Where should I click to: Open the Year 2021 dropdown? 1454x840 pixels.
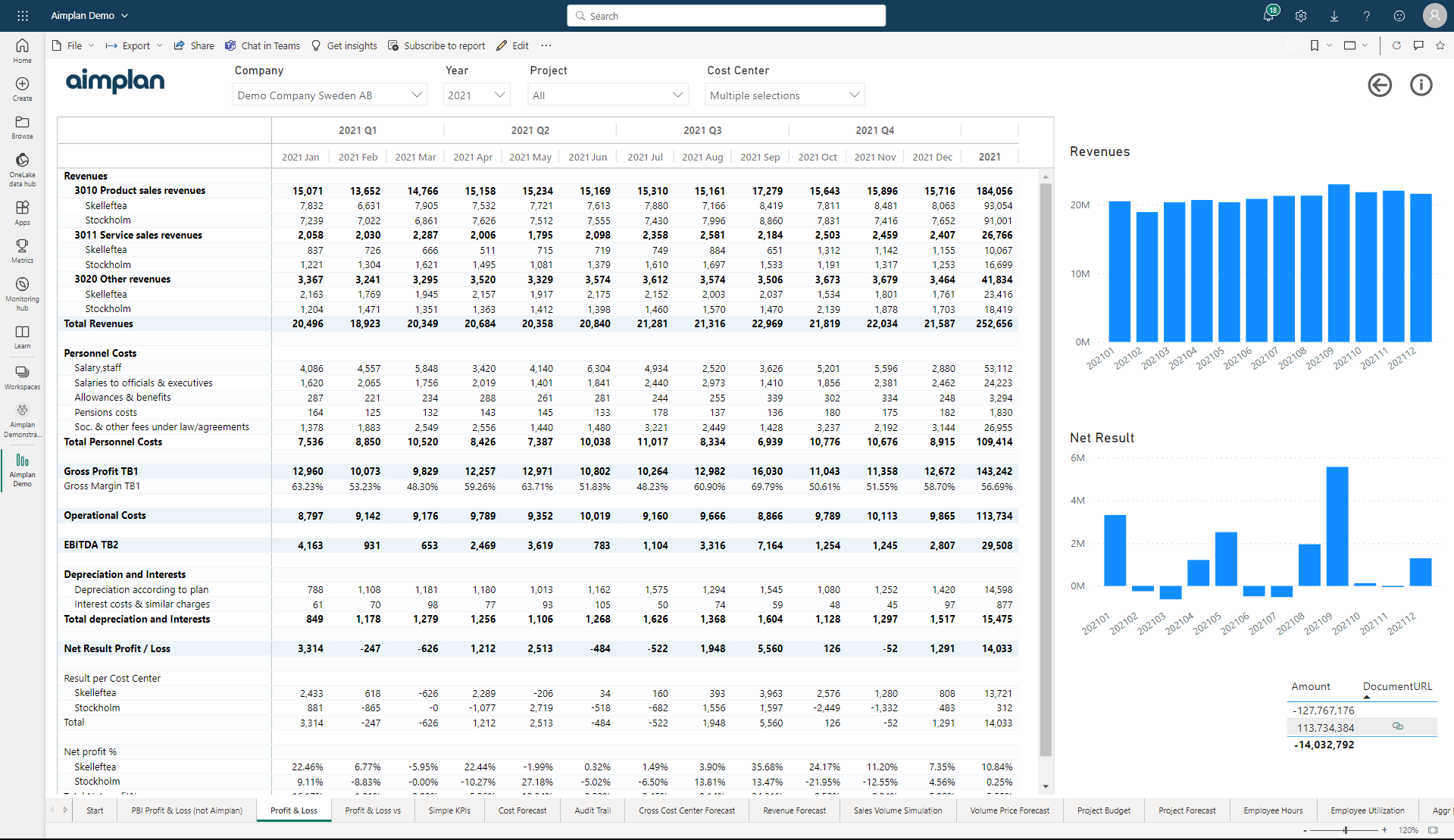click(477, 95)
